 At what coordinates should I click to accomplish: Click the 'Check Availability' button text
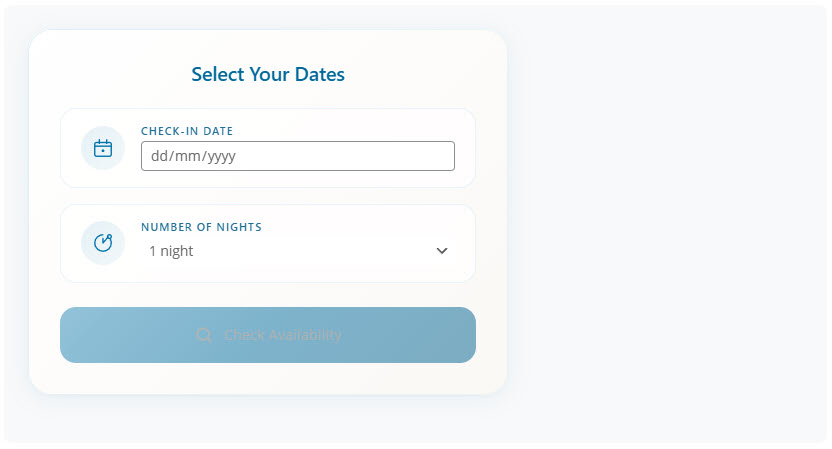coord(283,335)
